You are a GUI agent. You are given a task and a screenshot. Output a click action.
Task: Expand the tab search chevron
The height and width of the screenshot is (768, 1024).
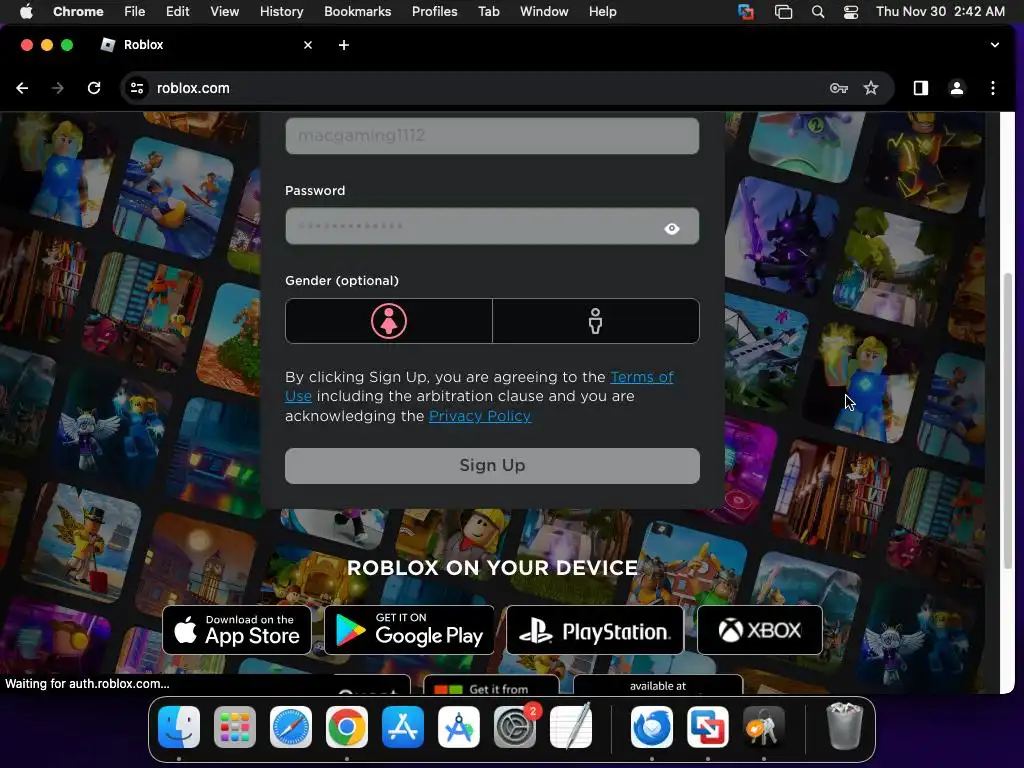click(x=995, y=45)
